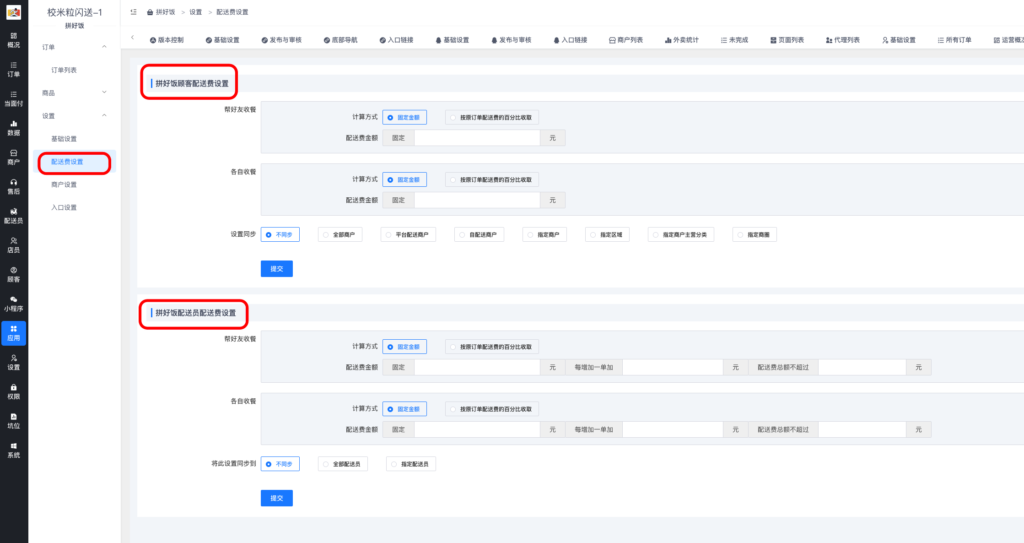Focus customer 各自收餐 delivery fee amount field
Image resolution: width=1024 pixels, height=543 pixels.
click(x=477, y=200)
